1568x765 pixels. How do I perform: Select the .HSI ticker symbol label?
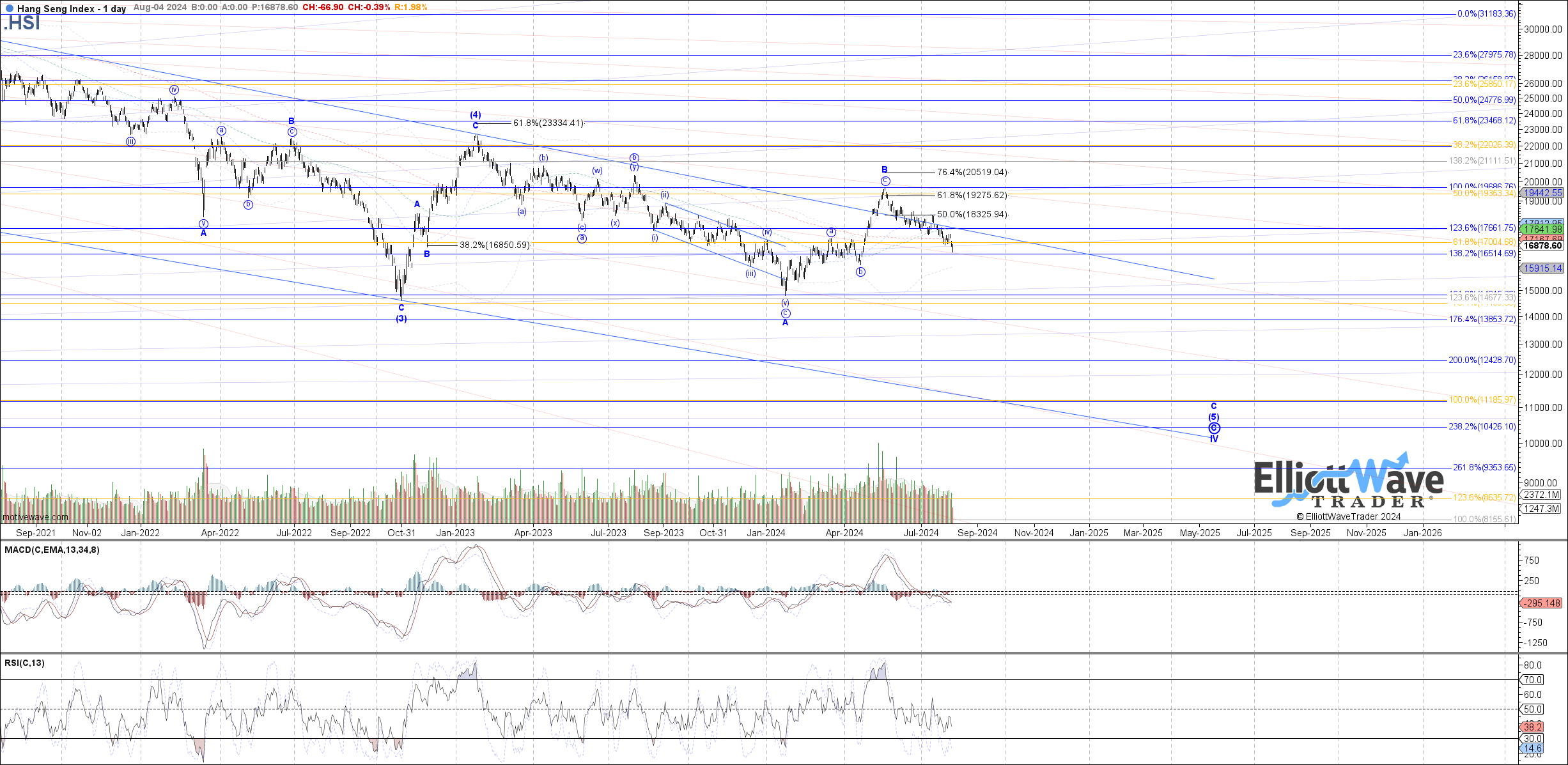(x=22, y=23)
